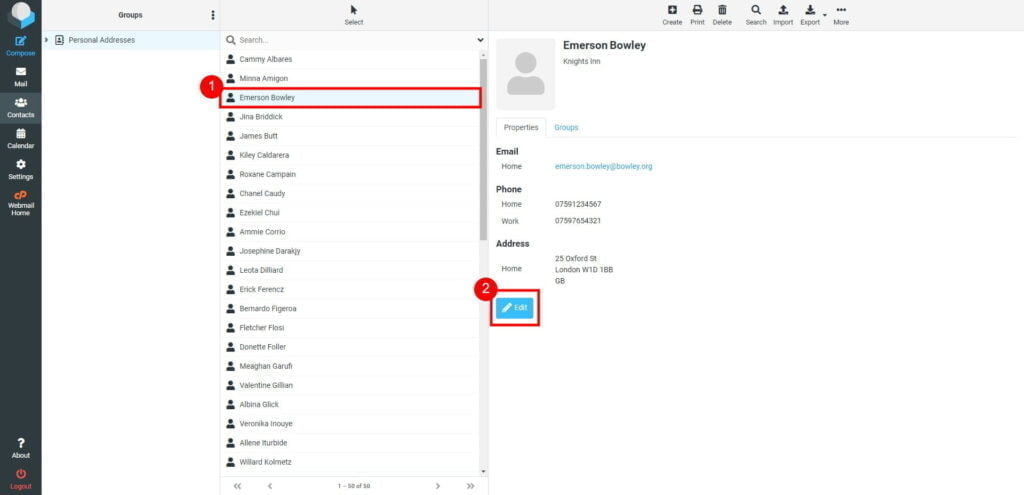
Task: Select contact Emerson Bowley in list
Action: [x=350, y=98]
